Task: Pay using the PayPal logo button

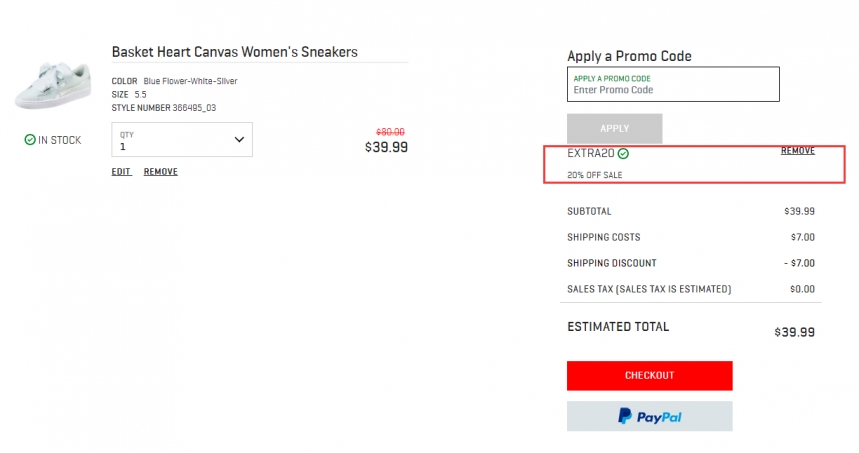Action: click(x=649, y=416)
